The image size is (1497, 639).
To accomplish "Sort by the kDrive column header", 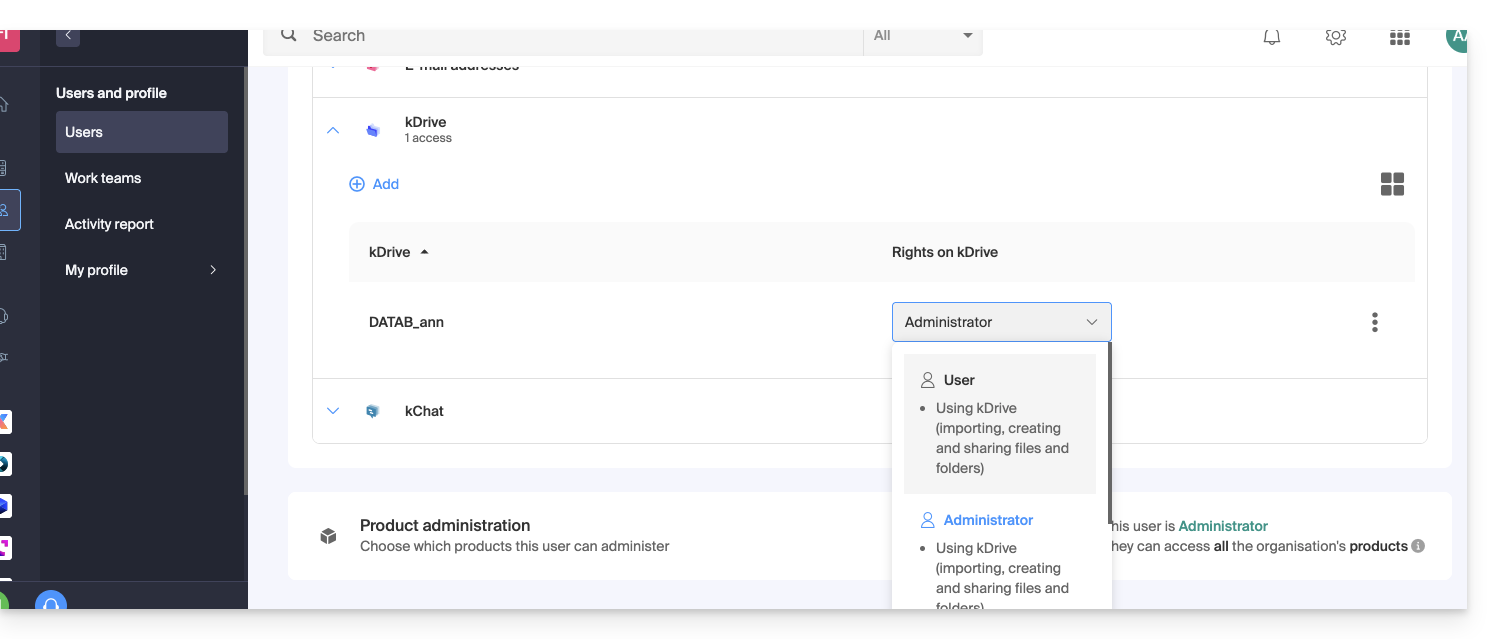I will tap(390, 252).
